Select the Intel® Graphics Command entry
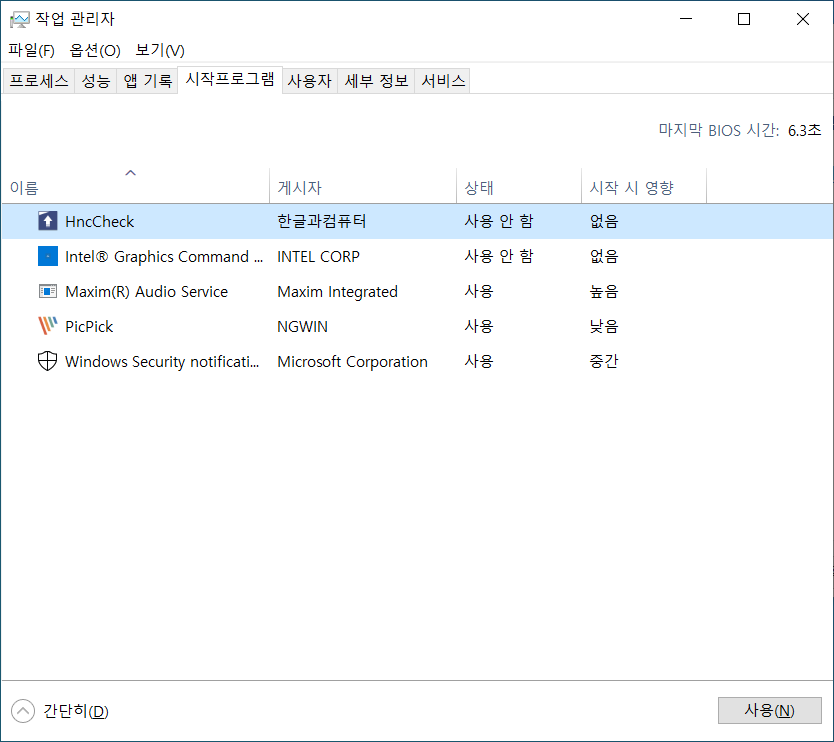The image size is (834, 742). 164,256
